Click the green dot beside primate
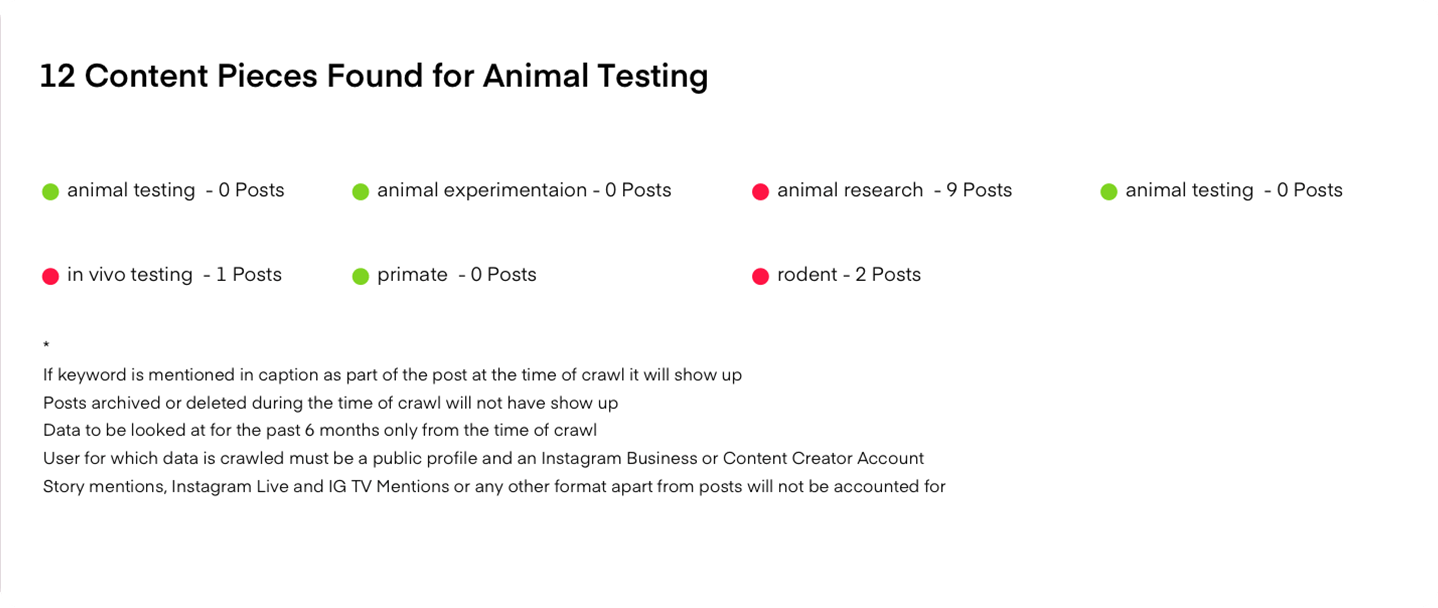 (361, 276)
